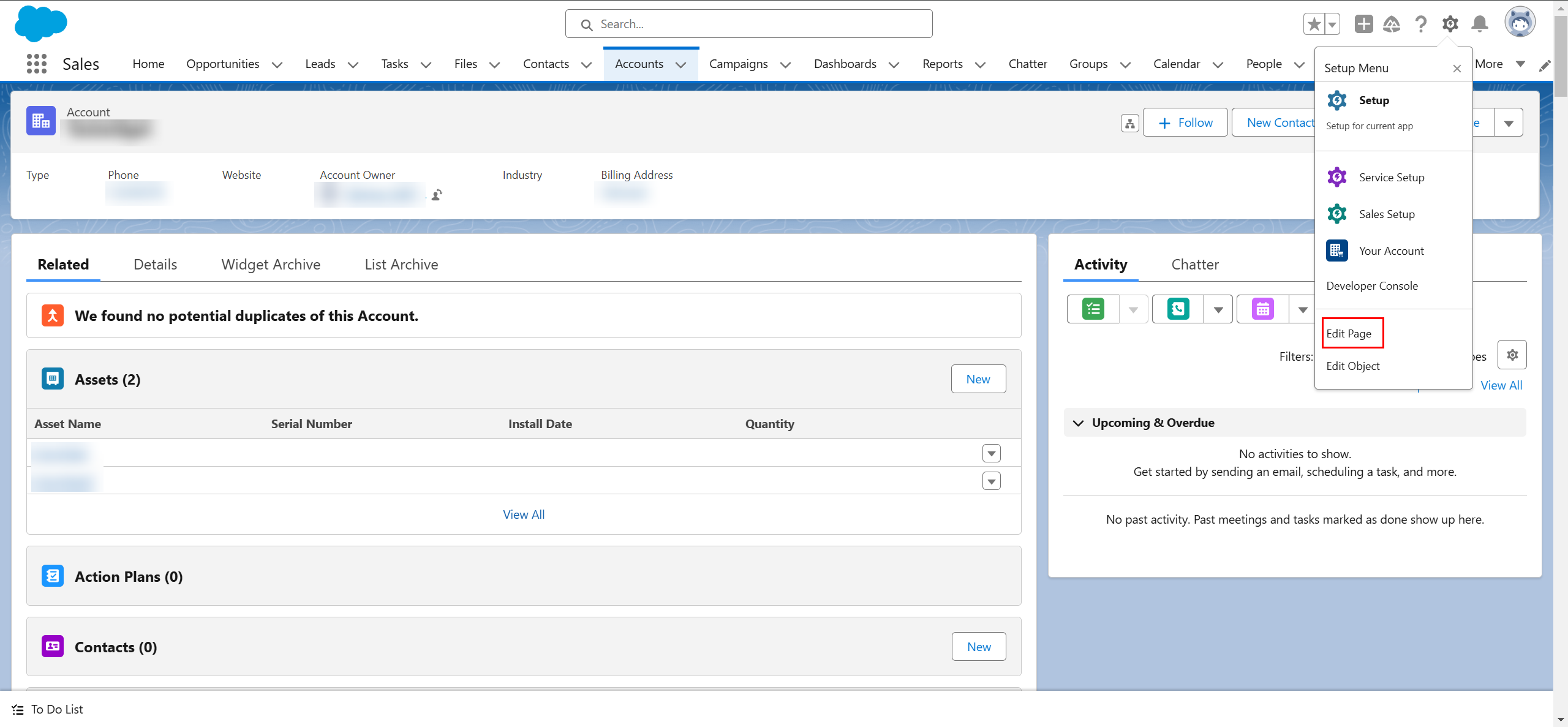Open the Help question mark icon

click(x=1421, y=24)
